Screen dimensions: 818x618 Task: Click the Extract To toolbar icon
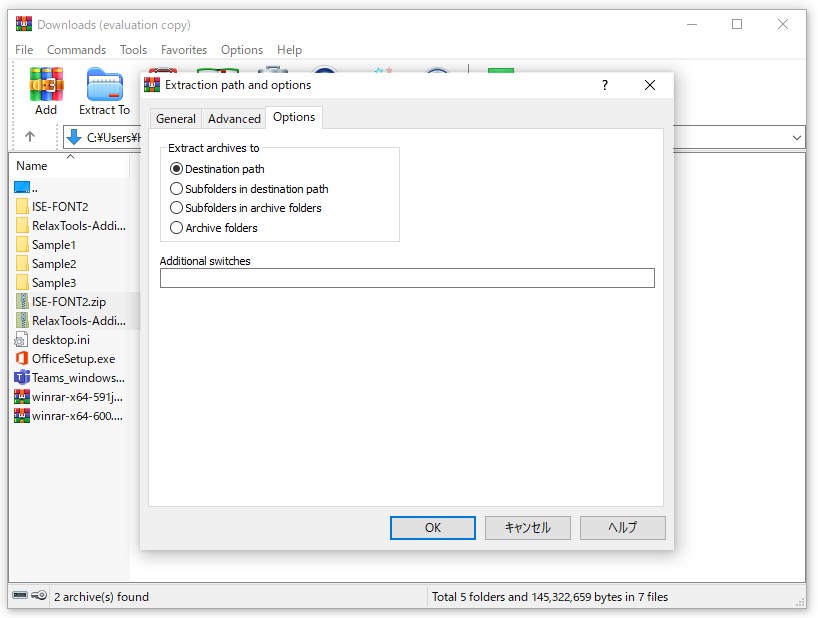click(x=104, y=91)
